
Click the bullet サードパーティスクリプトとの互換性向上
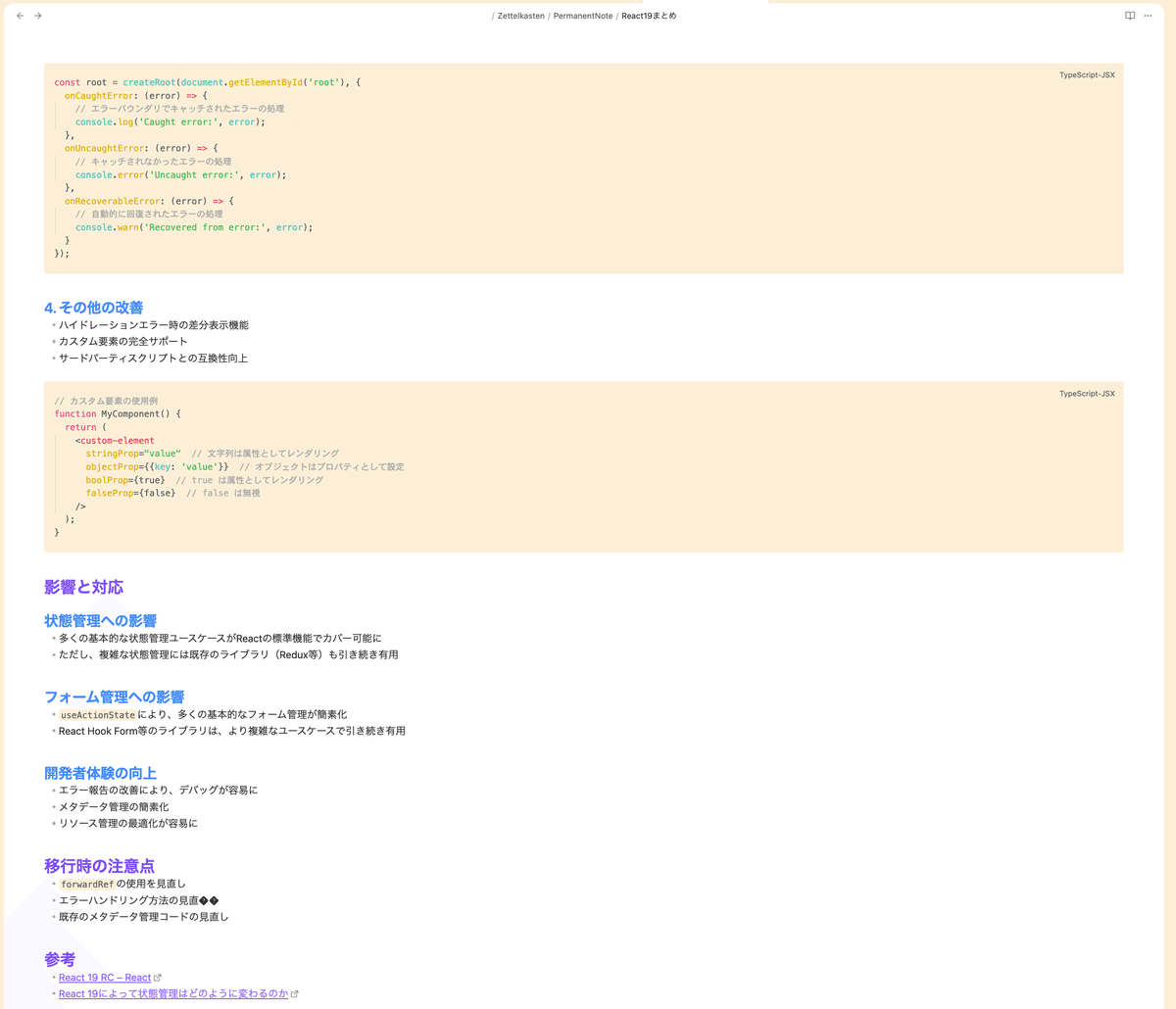pos(153,359)
